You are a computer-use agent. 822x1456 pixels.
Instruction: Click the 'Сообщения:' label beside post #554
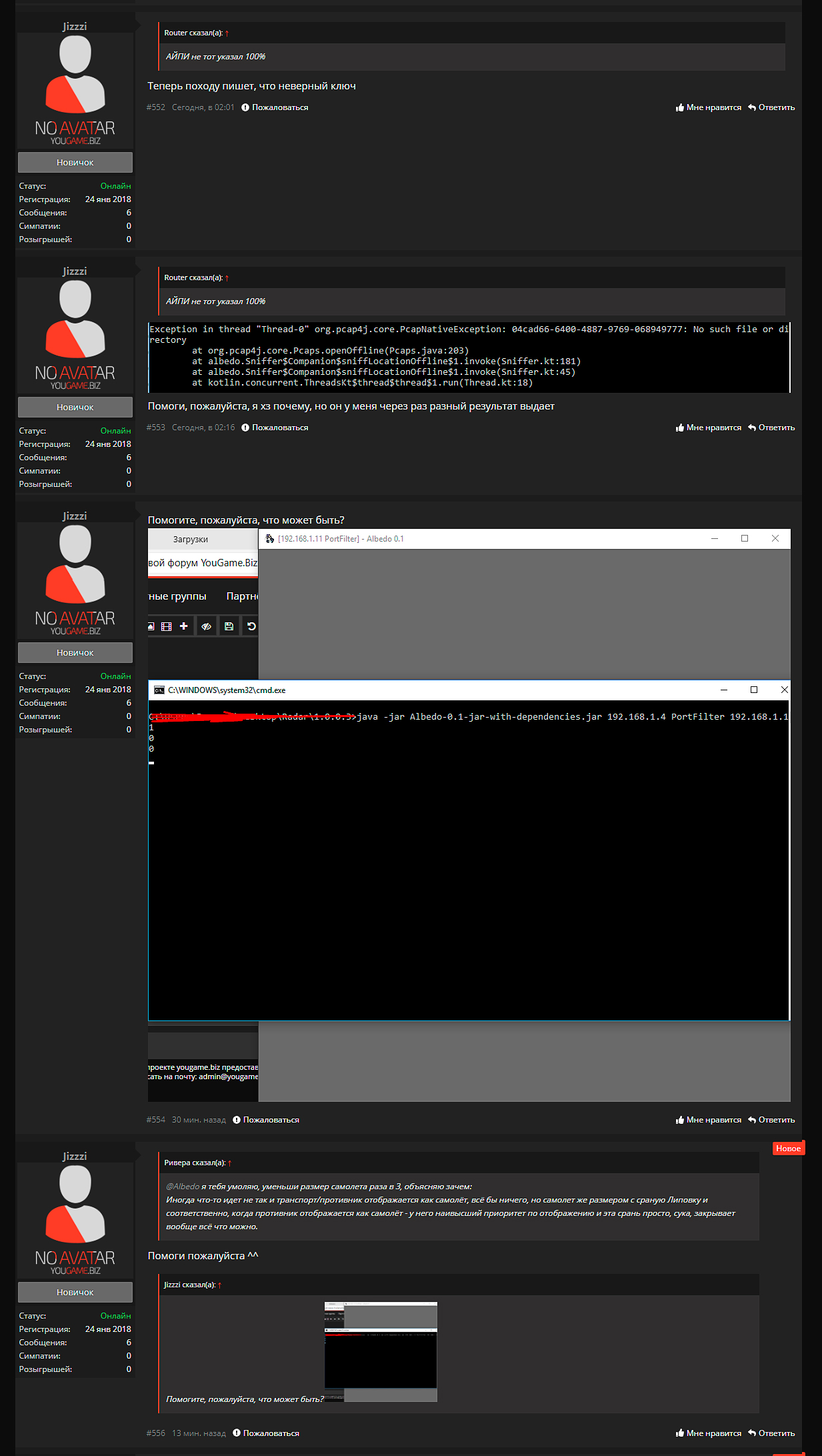(x=43, y=703)
